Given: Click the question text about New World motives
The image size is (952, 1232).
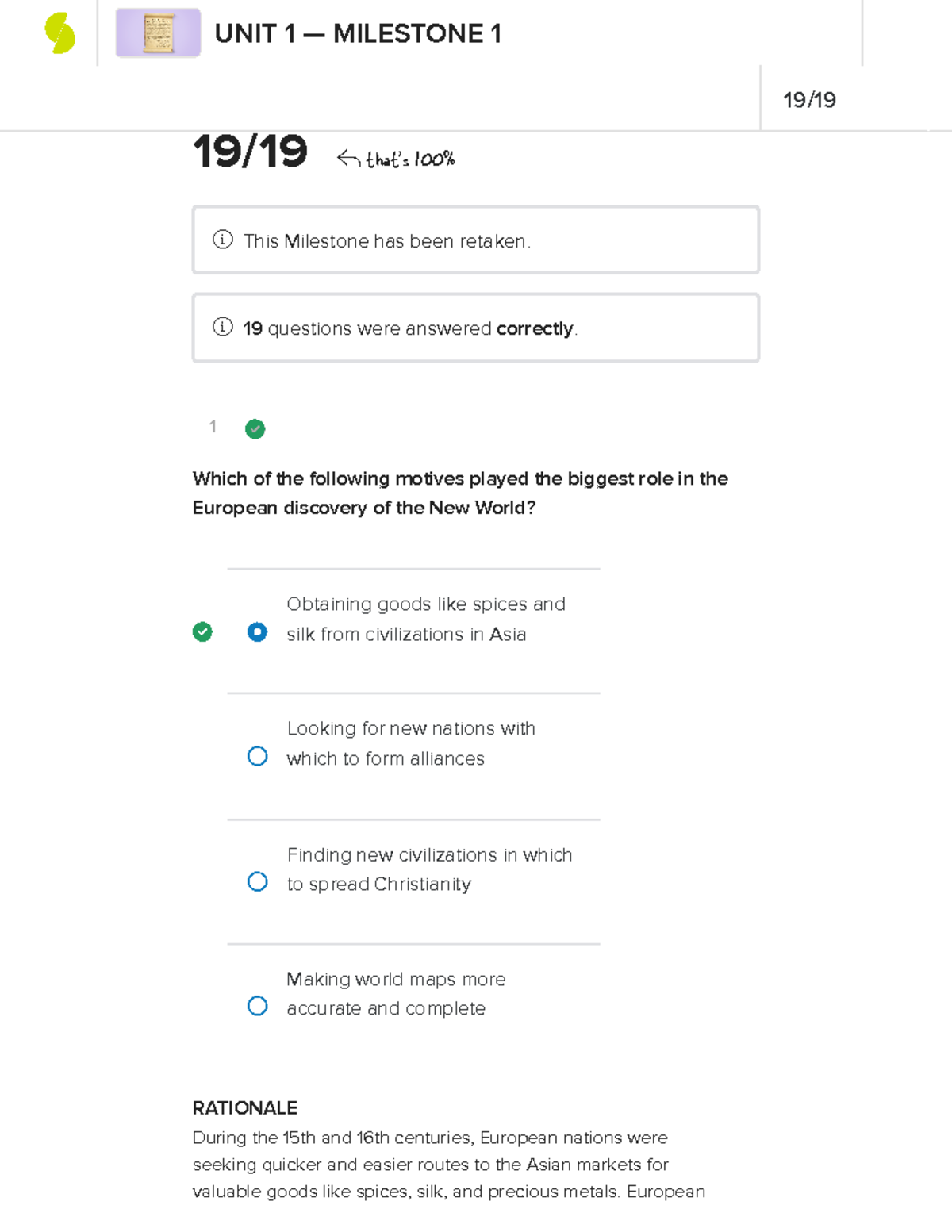Looking at the screenshot, I should [x=460, y=493].
